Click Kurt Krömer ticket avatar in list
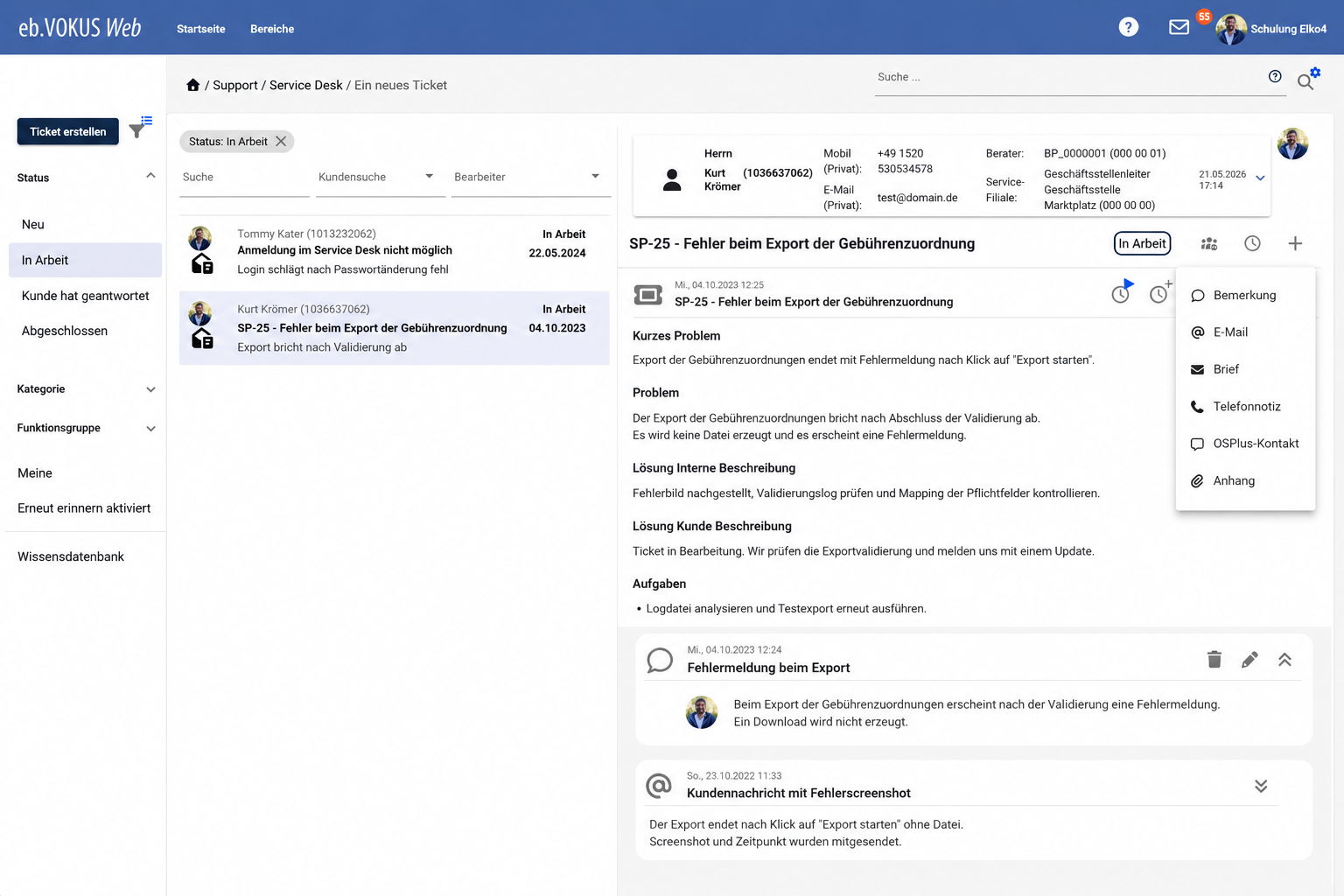Screen dimensions: 1344x896 (x=200, y=312)
